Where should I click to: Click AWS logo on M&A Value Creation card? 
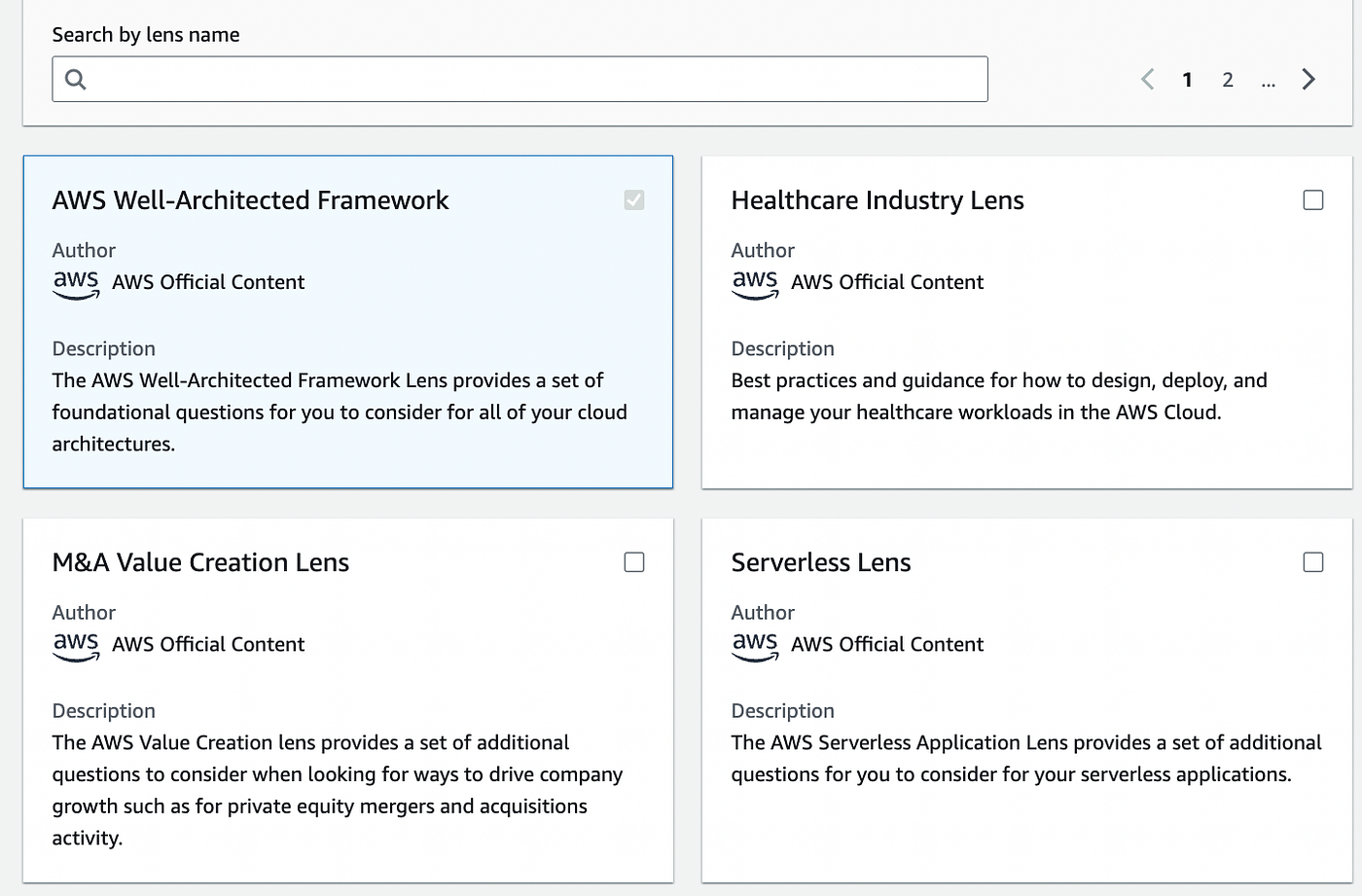pyautogui.click(x=76, y=645)
